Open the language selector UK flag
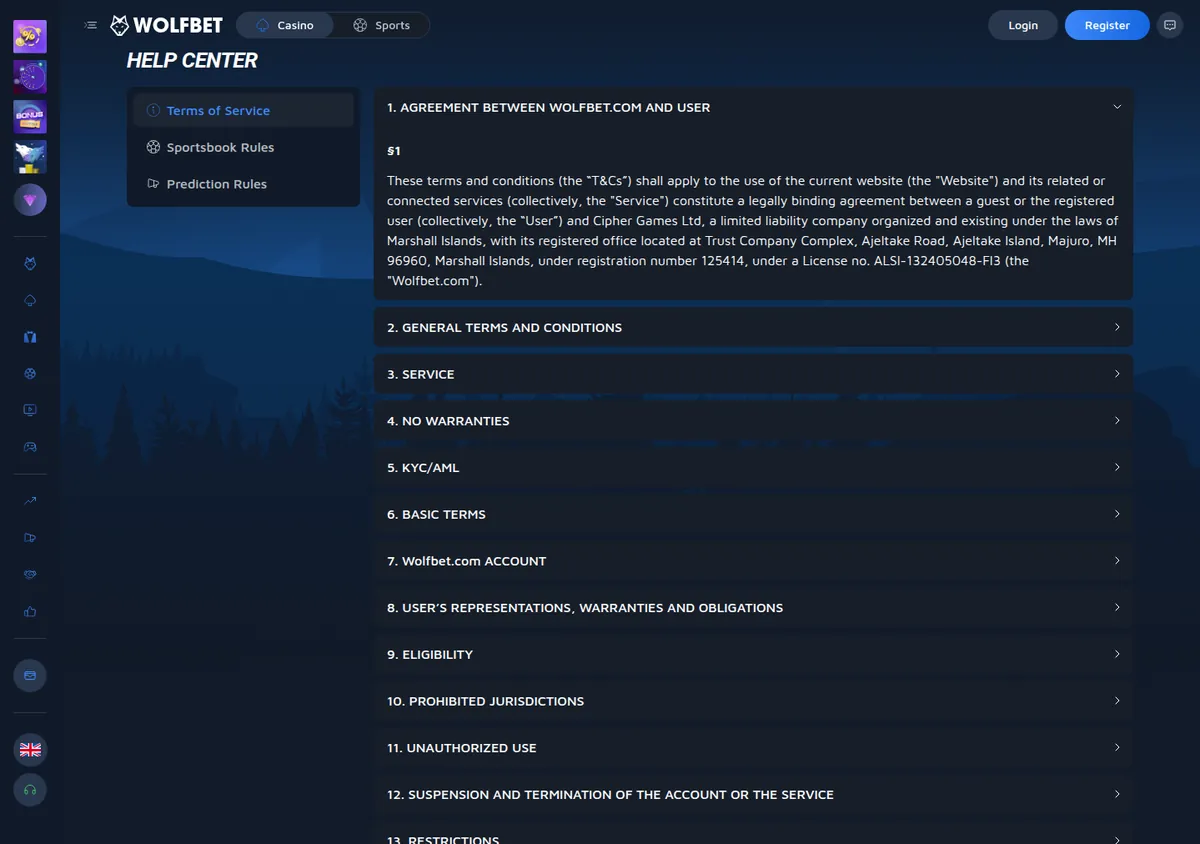Image resolution: width=1200 pixels, height=844 pixels. pyautogui.click(x=30, y=749)
